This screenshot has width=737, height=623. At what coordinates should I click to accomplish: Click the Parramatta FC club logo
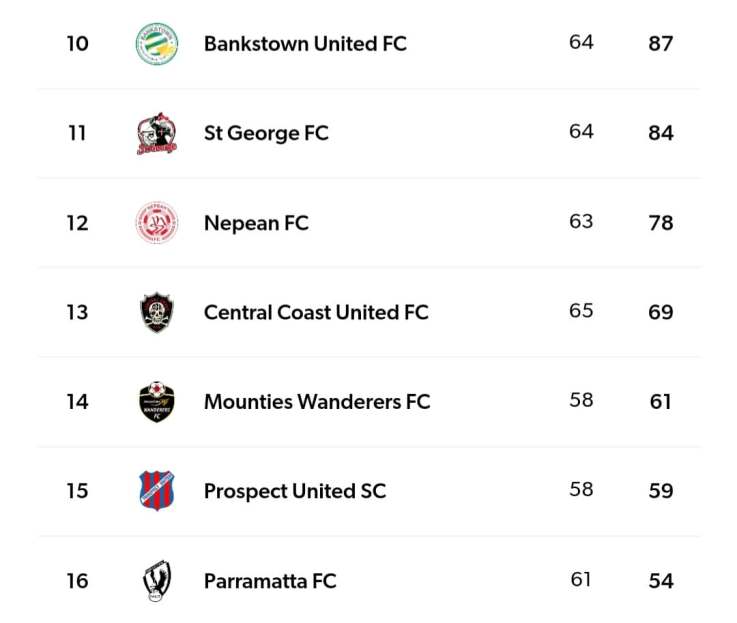[x=157, y=581]
